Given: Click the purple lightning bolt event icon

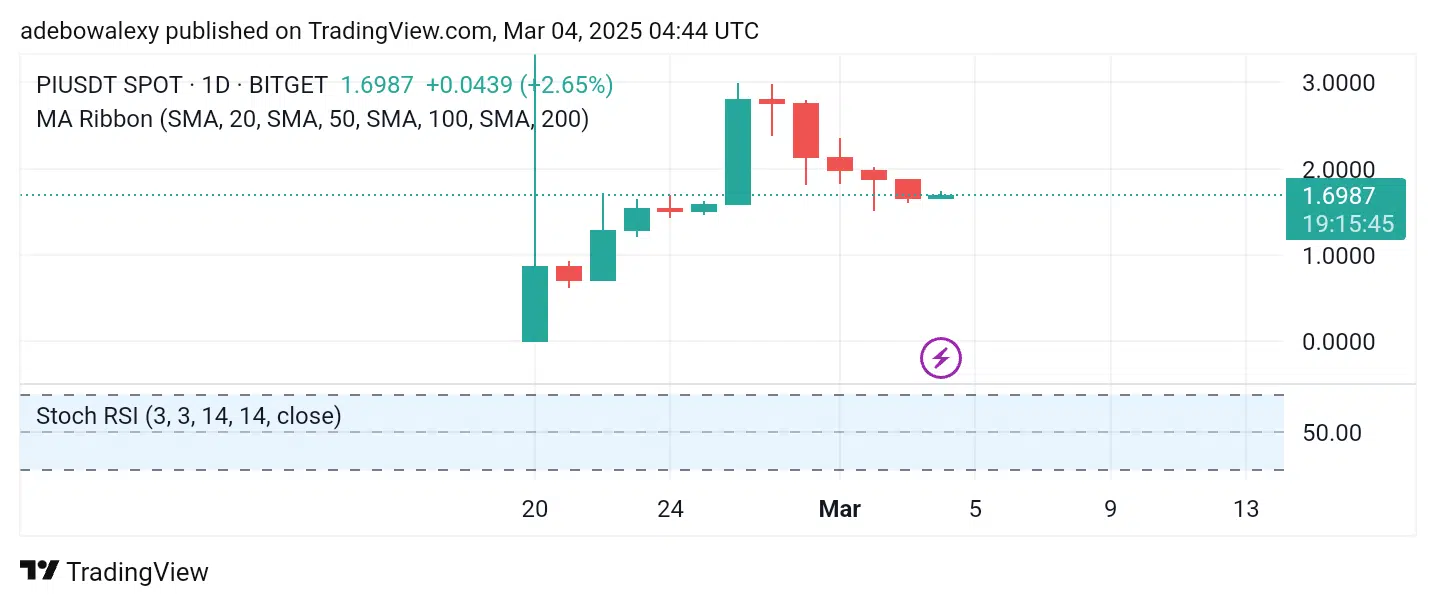Looking at the screenshot, I should 940,358.
